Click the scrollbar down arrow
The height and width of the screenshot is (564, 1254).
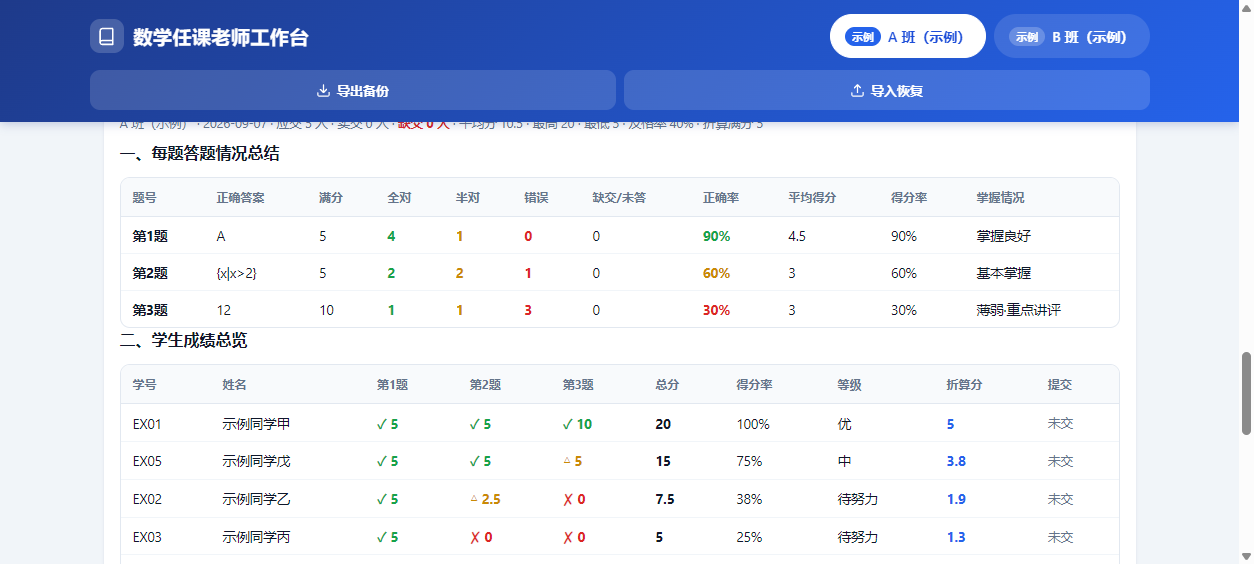coord(1246,556)
